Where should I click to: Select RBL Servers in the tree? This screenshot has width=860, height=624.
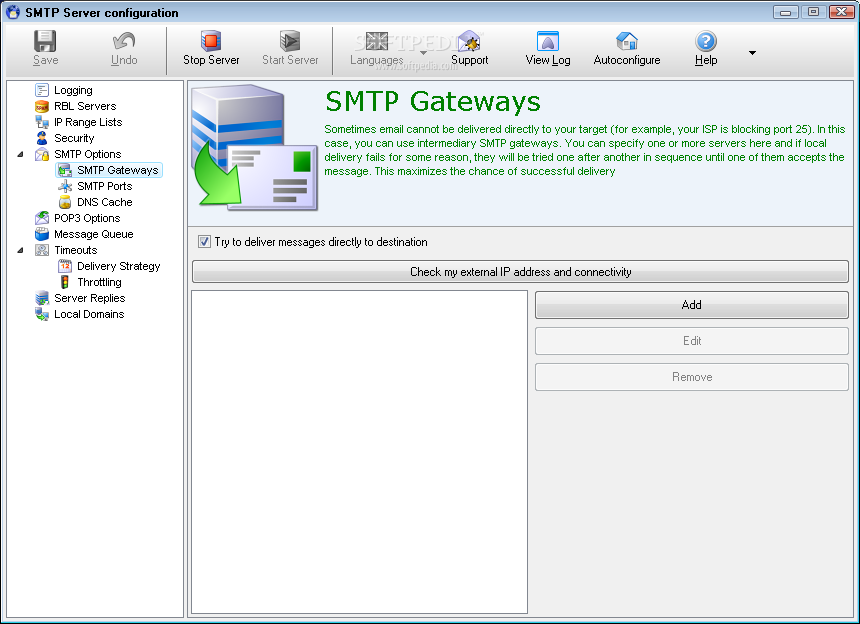[85, 106]
